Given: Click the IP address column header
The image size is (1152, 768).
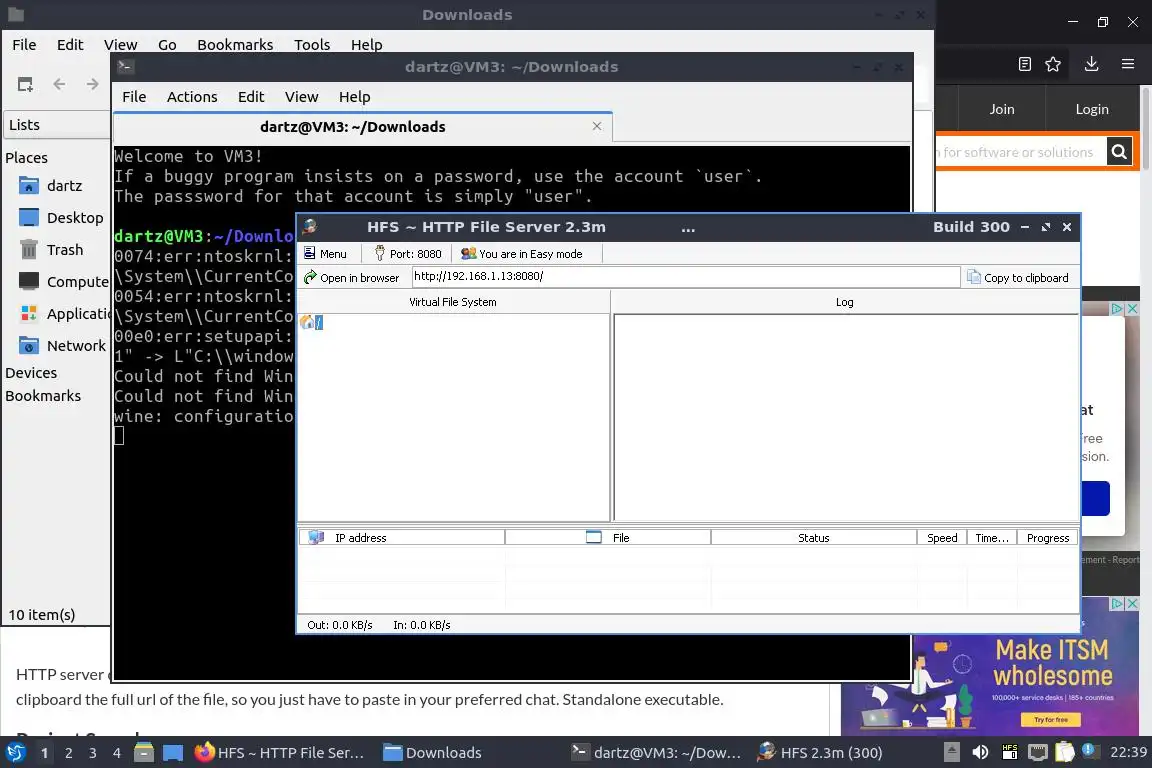Looking at the screenshot, I should [x=402, y=538].
